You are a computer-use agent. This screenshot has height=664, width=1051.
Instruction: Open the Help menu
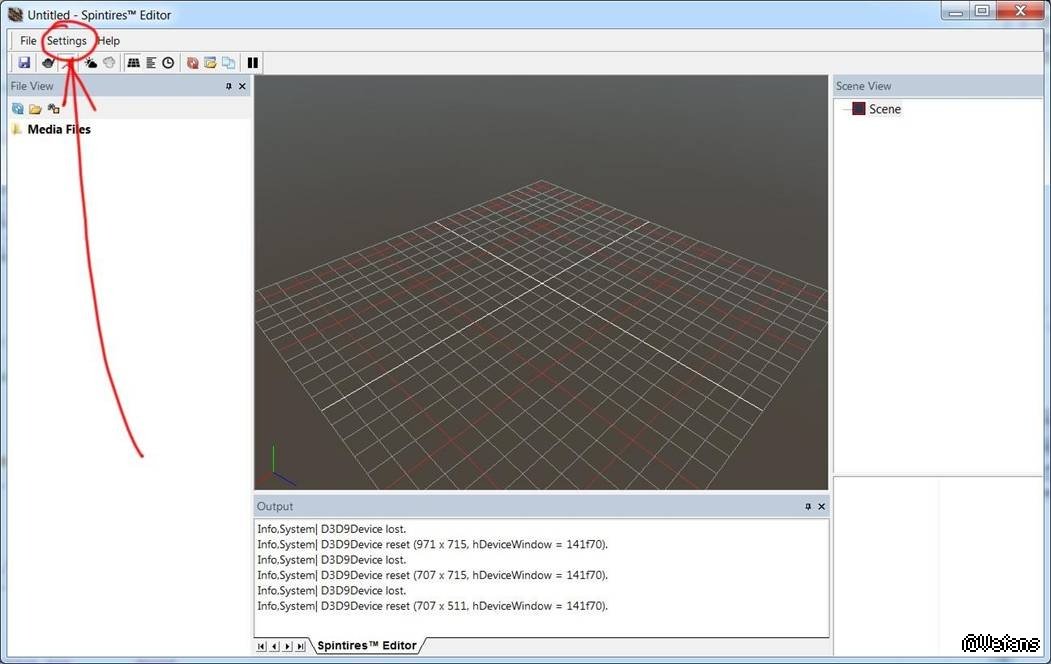109,41
